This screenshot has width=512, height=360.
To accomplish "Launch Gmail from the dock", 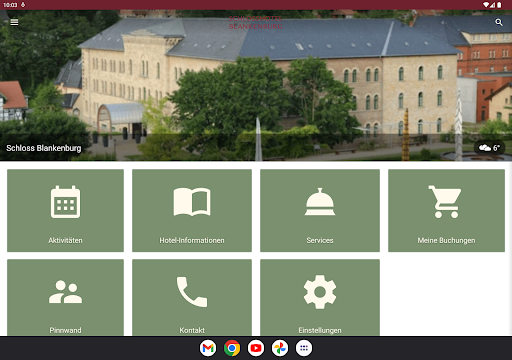I will click(208, 348).
